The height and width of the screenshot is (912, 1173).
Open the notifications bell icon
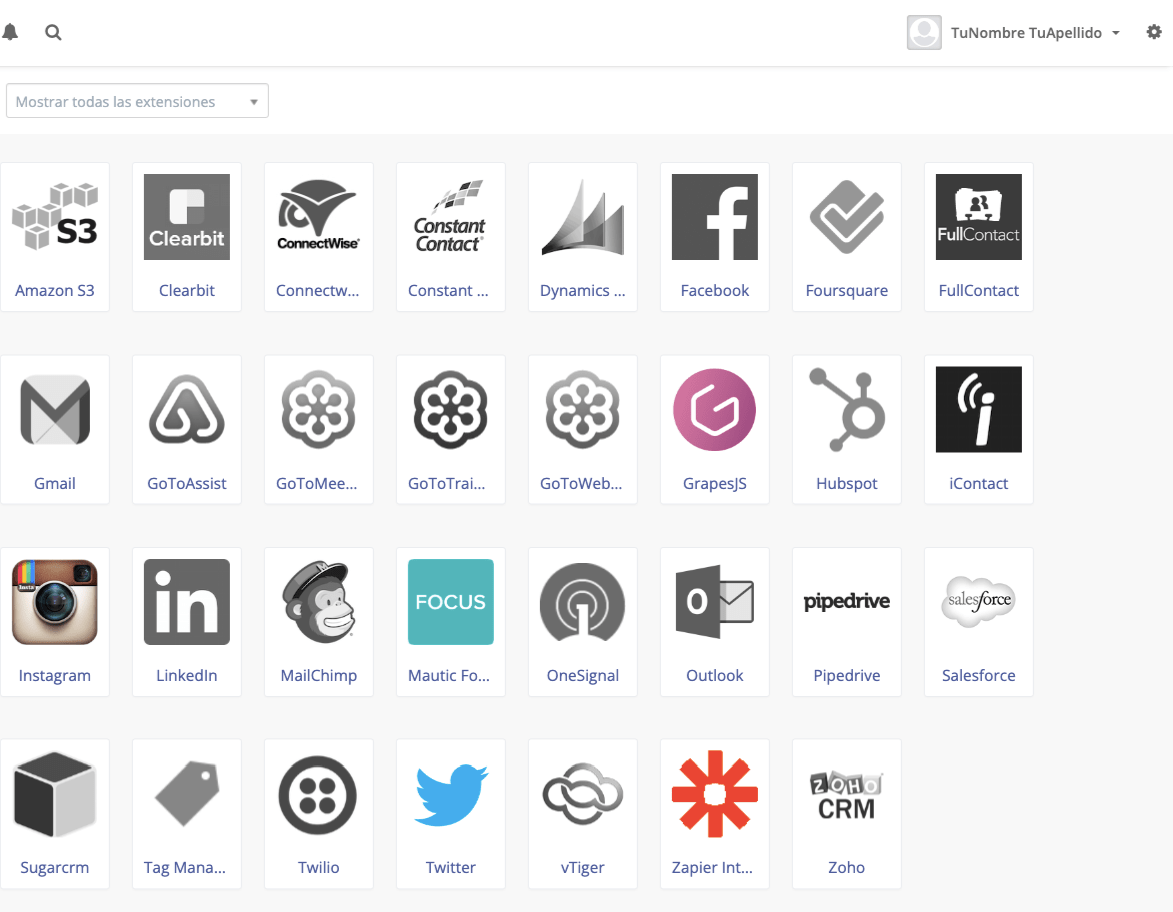[x=10, y=32]
